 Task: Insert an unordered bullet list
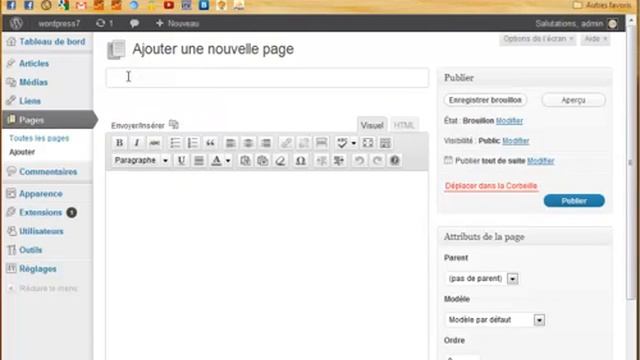click(175, 143)
